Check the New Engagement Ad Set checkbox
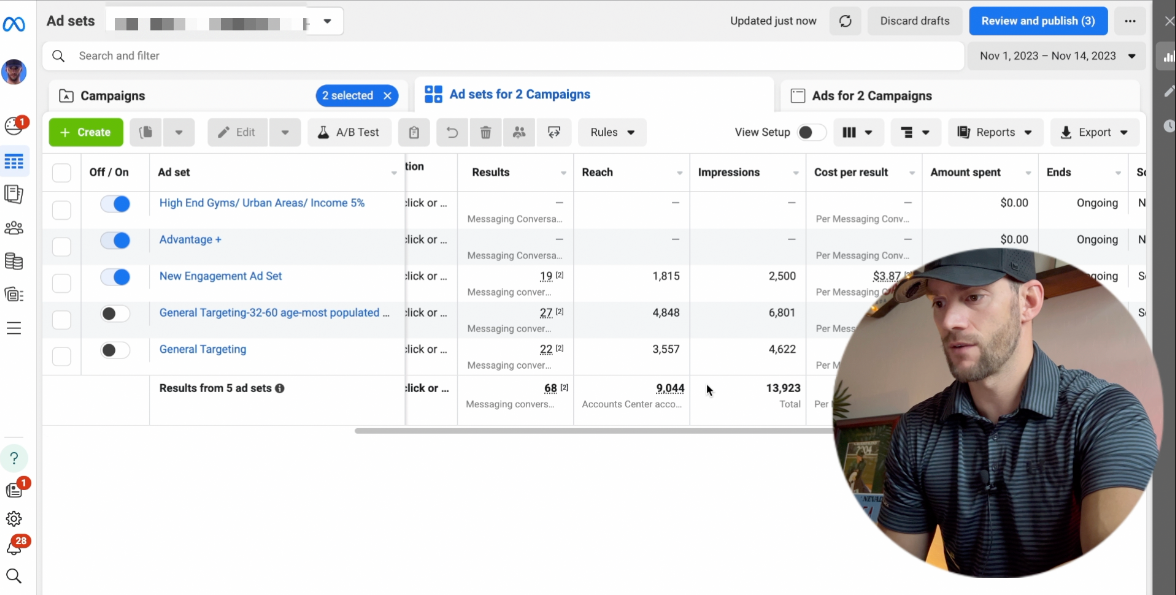Image resolution: width=1176 pixels, height=595 pixels. pyautogui.click(x=61, y=284)
